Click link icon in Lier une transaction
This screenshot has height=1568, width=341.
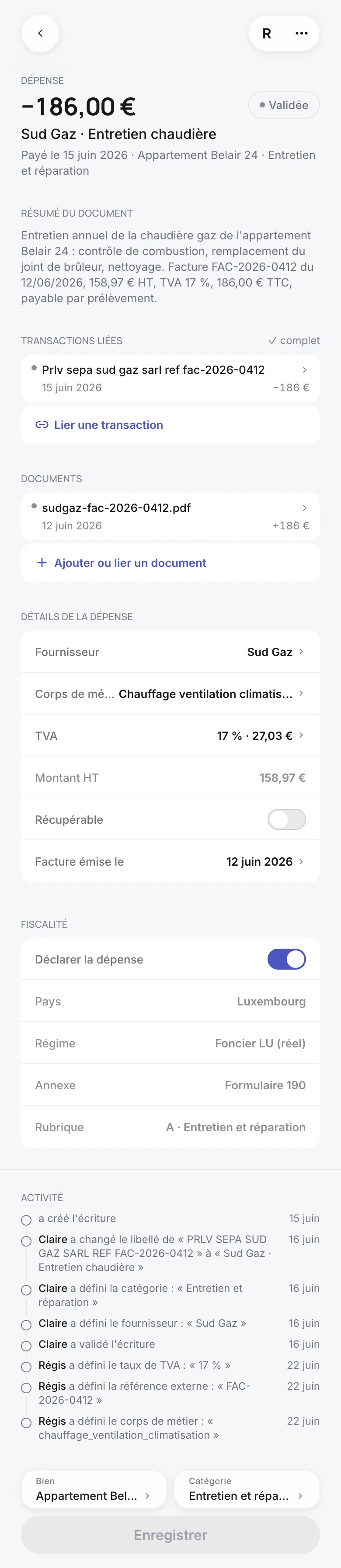[x=42, y=425]
